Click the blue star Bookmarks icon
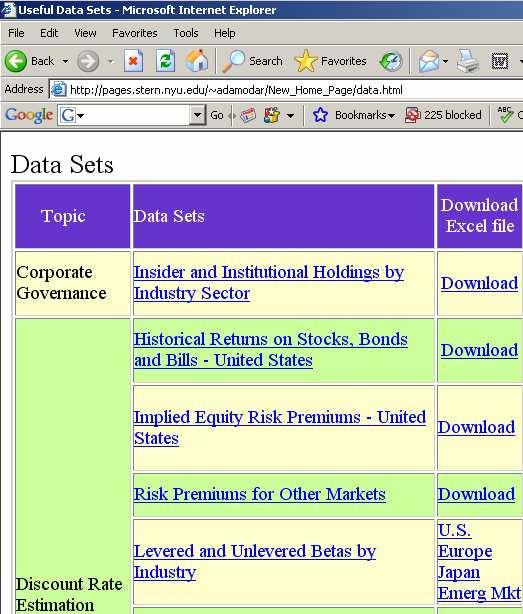This screenshot has height=614, width=523. pyautogui.click(x=320, y=115)
